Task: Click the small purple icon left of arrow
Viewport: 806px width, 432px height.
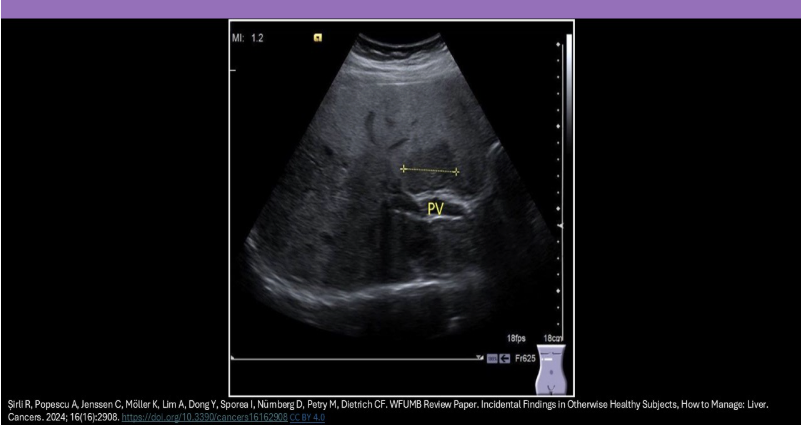Action: click(x=492, y=358)
